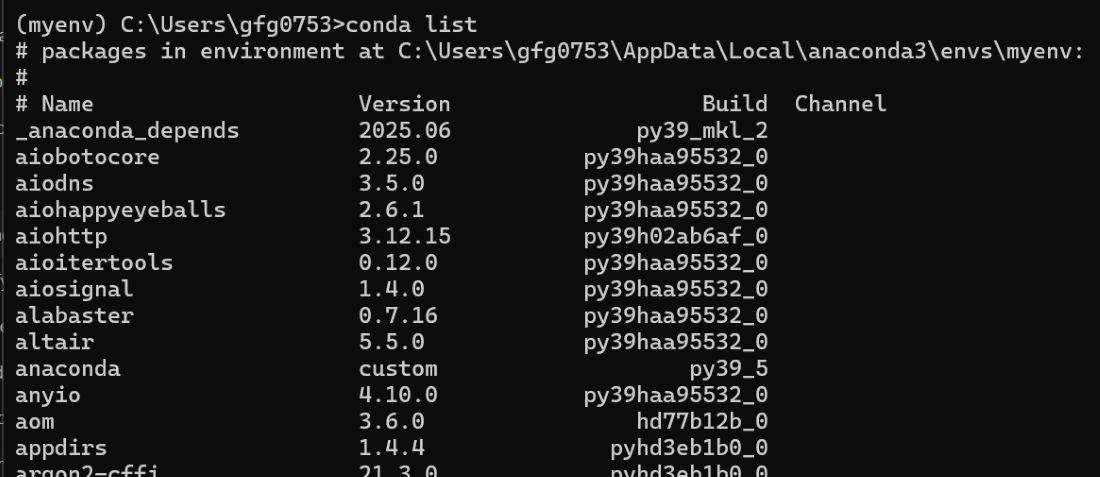Click the "Channel" column header

point(840,104)
